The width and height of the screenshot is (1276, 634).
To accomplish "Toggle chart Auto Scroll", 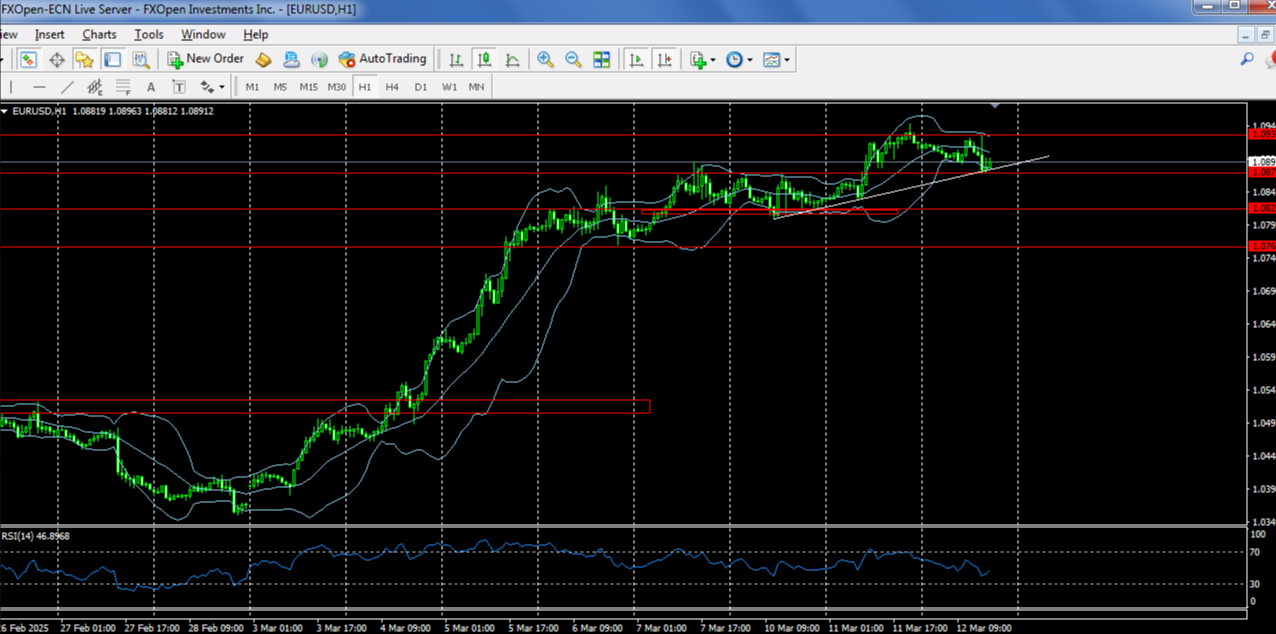I will pyautogui.click(x=635, y=59).
